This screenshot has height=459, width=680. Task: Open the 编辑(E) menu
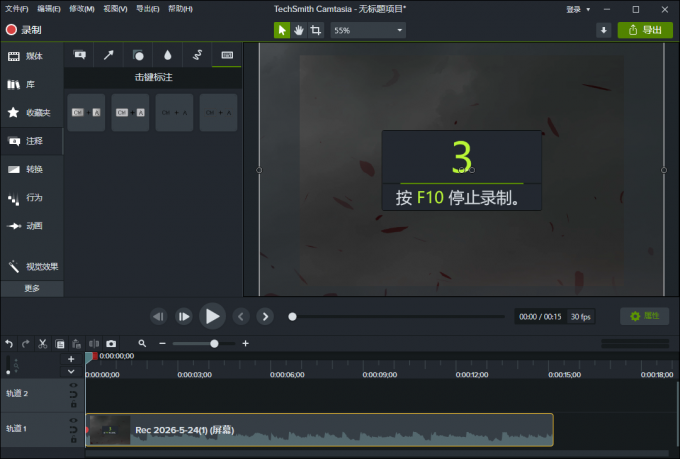(49, 9)
